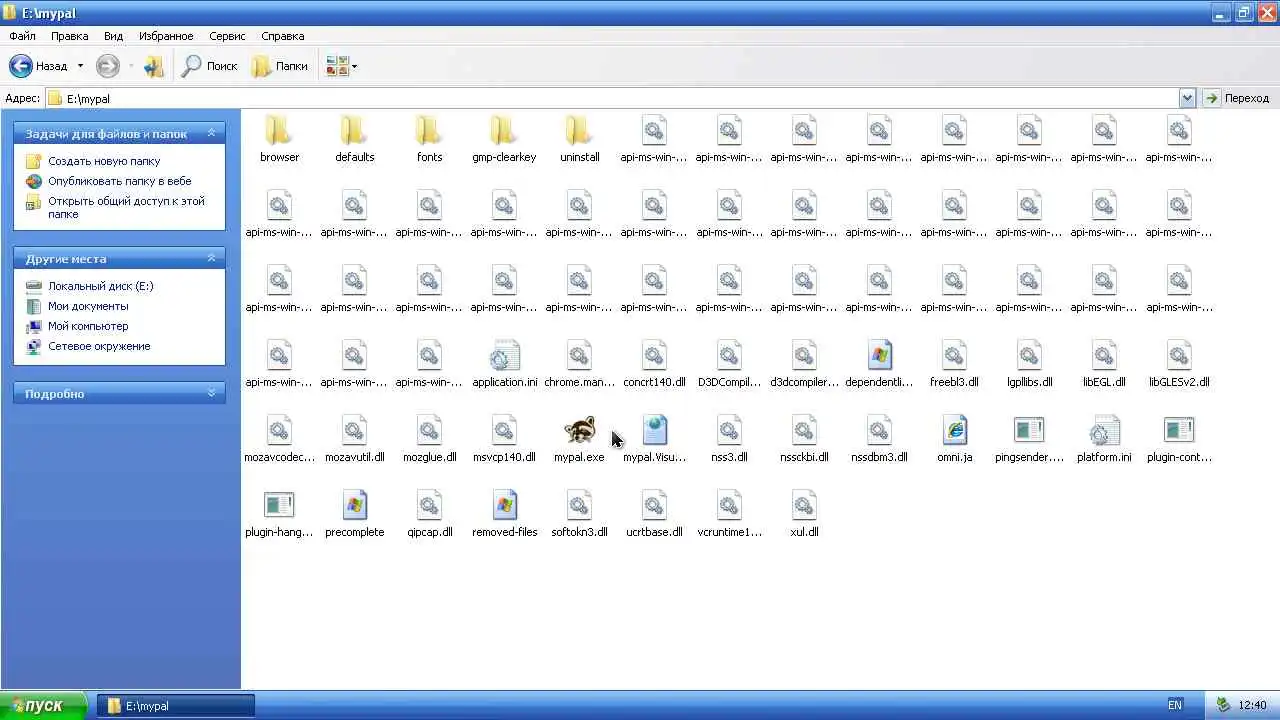Open the Избранное menu
The height and width of the screenshot is (720, 1280).
point(166,36)
